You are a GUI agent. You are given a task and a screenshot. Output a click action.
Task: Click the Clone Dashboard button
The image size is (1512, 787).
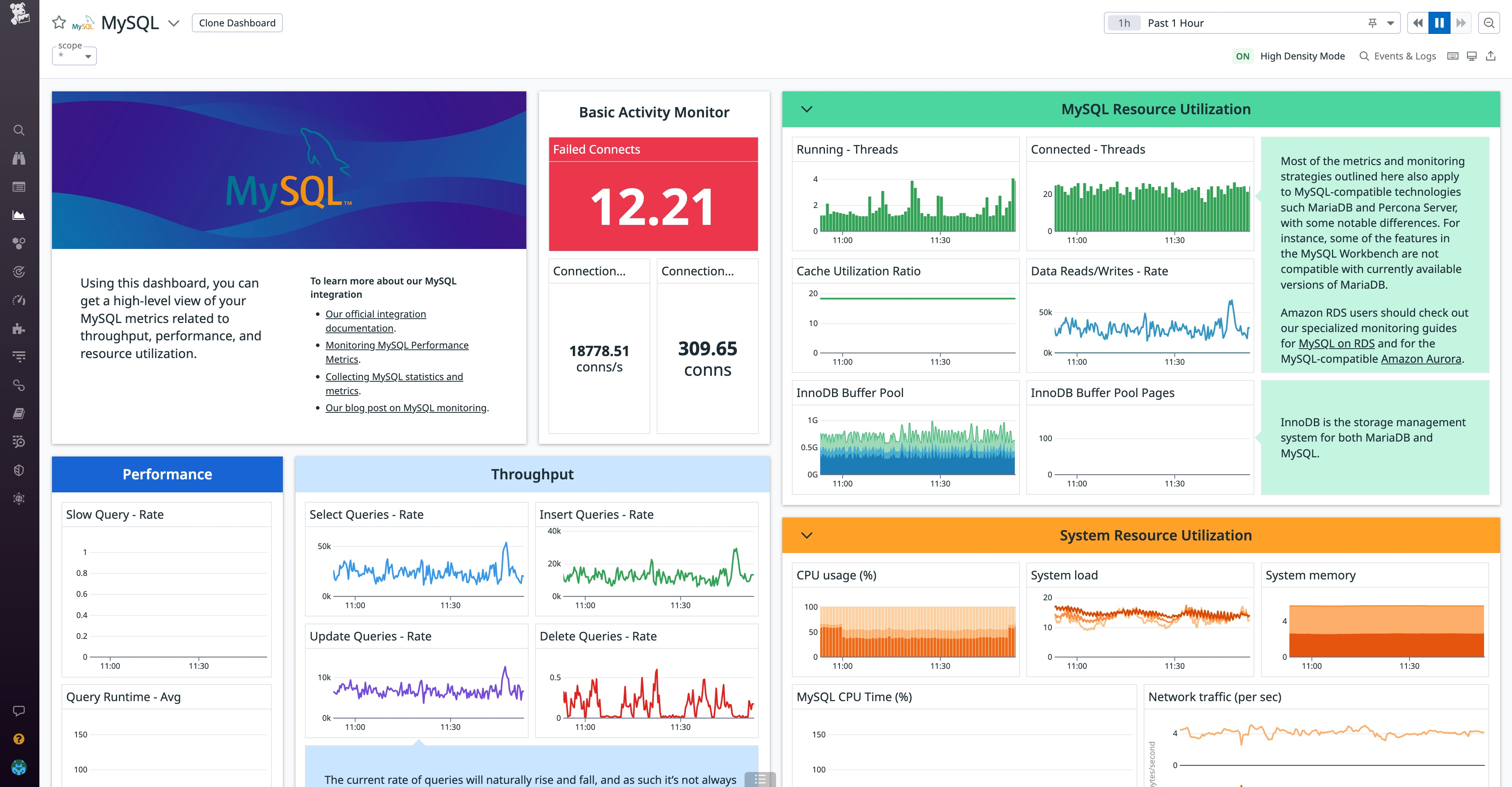click(x=237, y=23)
